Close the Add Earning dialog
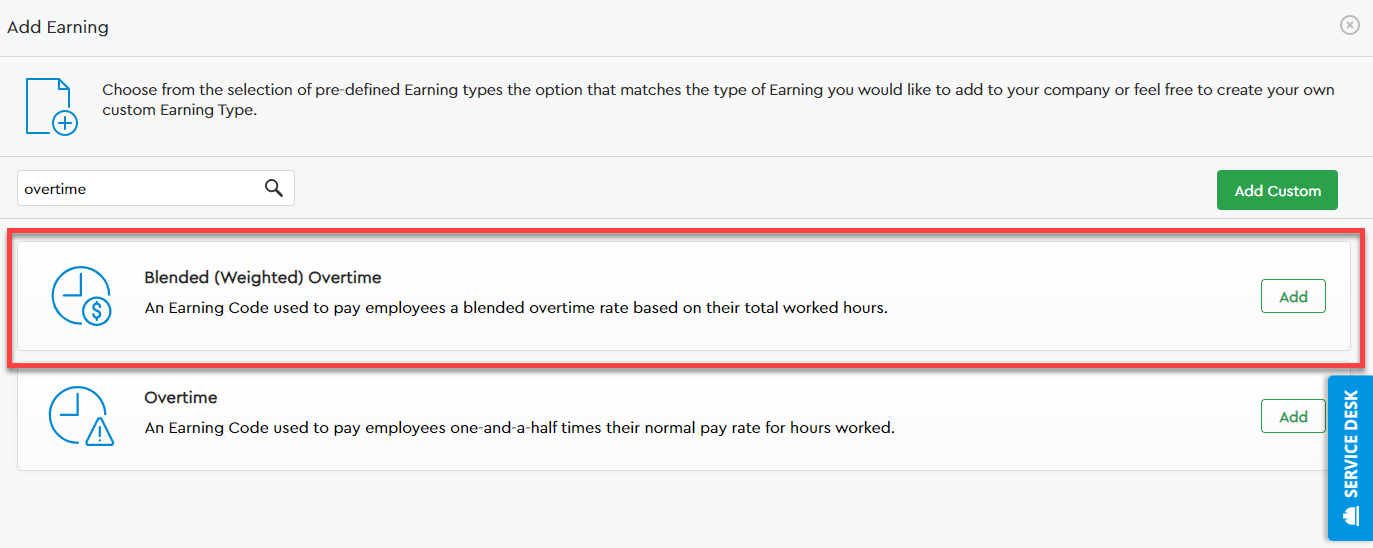 pos(1350,26)
